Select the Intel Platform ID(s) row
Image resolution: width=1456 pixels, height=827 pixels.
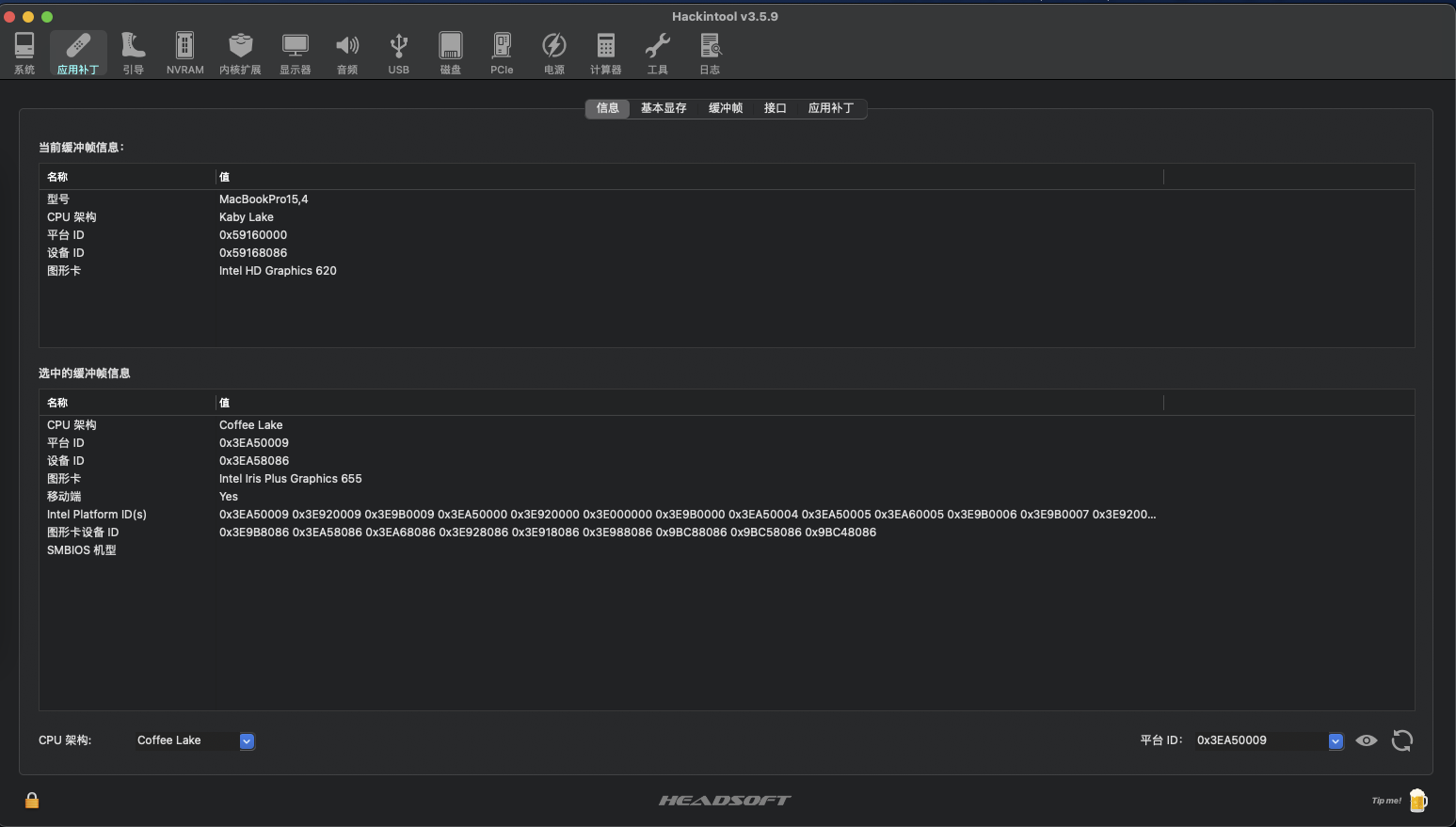click(727, 515)
